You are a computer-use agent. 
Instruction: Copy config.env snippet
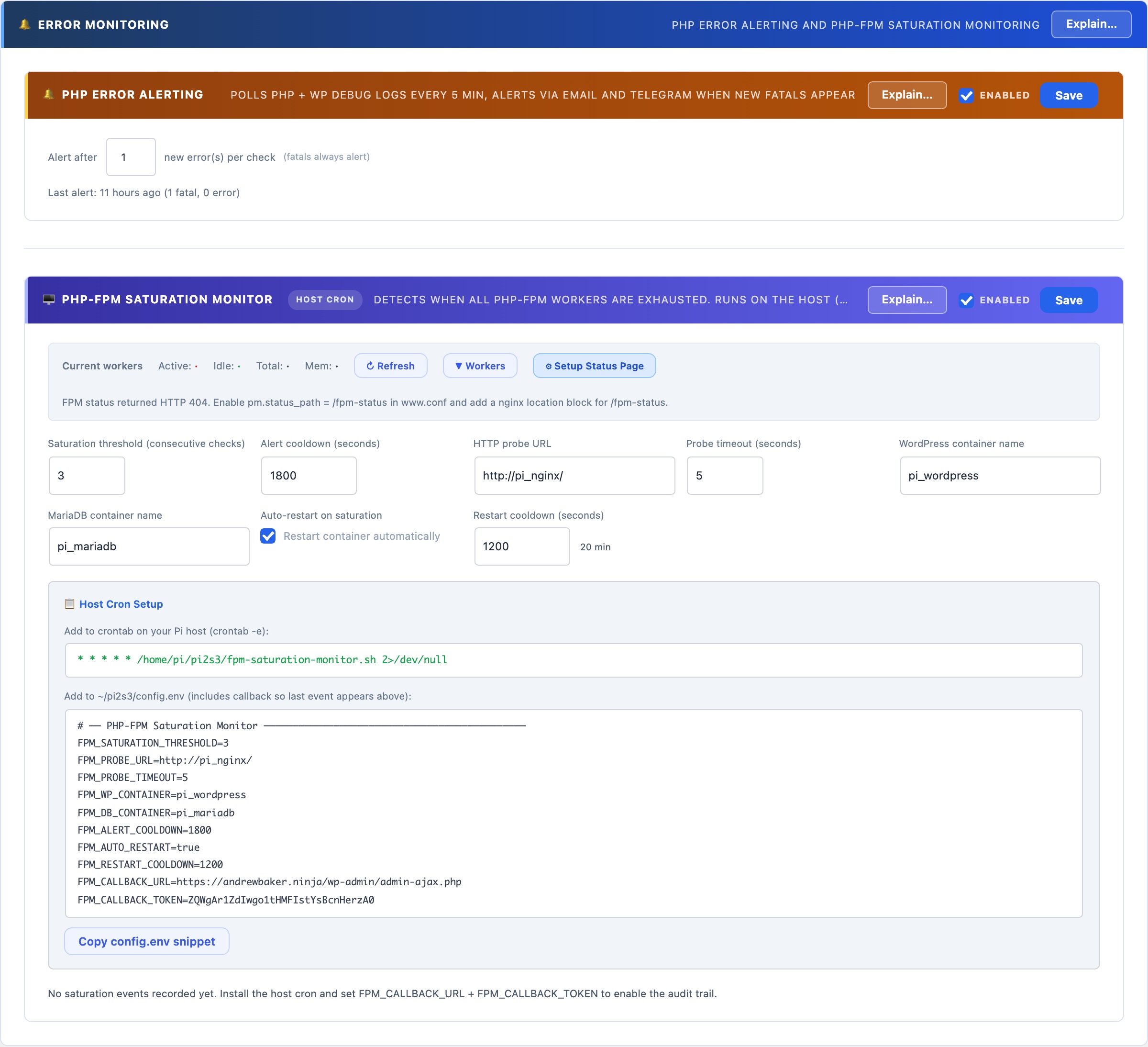tap(147, 941)
